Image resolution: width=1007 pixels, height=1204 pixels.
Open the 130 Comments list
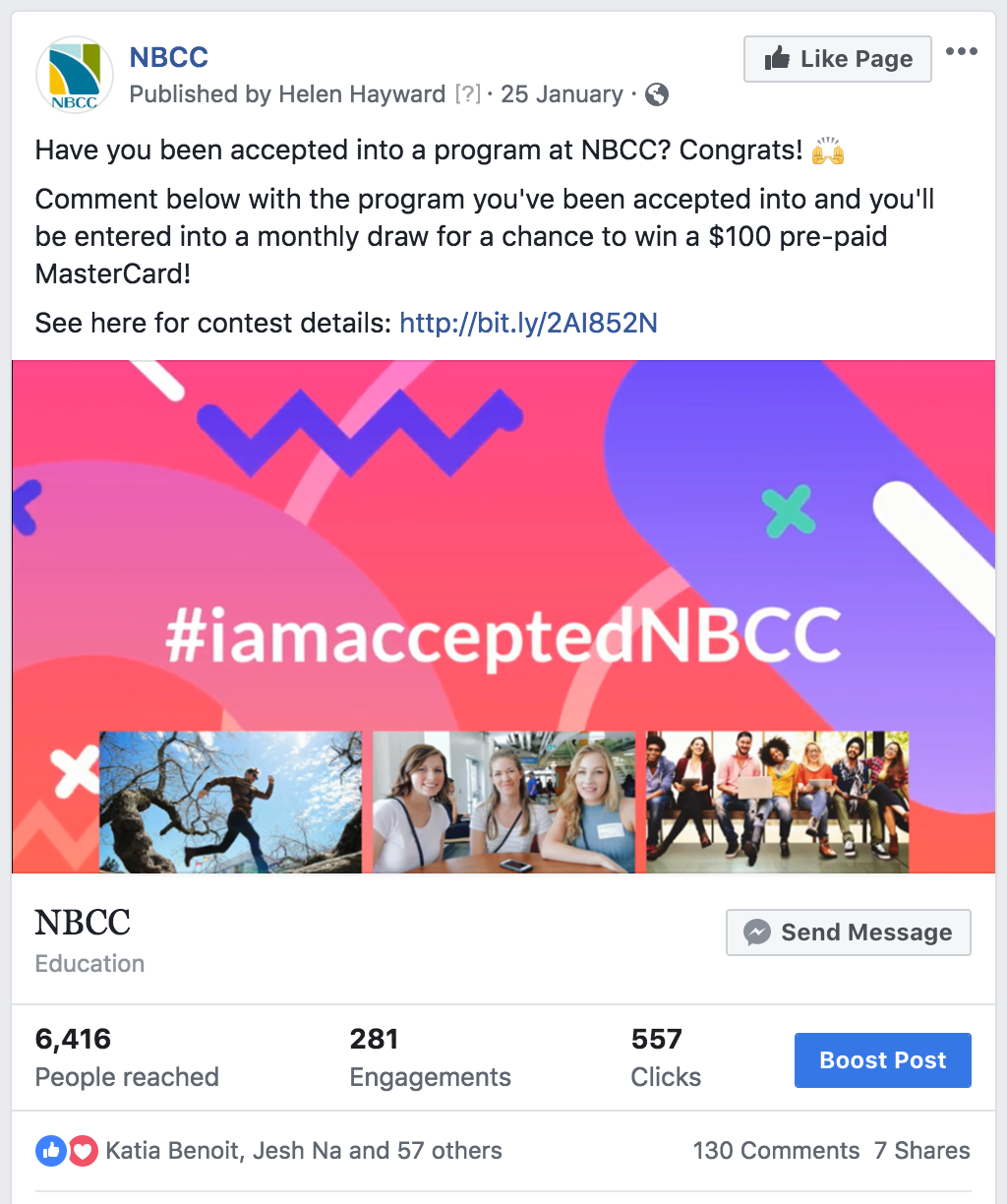click(776, 1151)
